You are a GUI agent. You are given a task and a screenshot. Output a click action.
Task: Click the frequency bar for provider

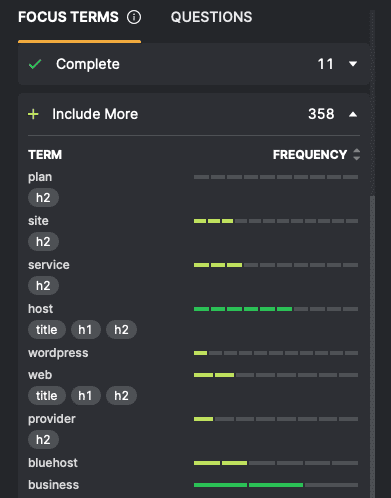276,419
